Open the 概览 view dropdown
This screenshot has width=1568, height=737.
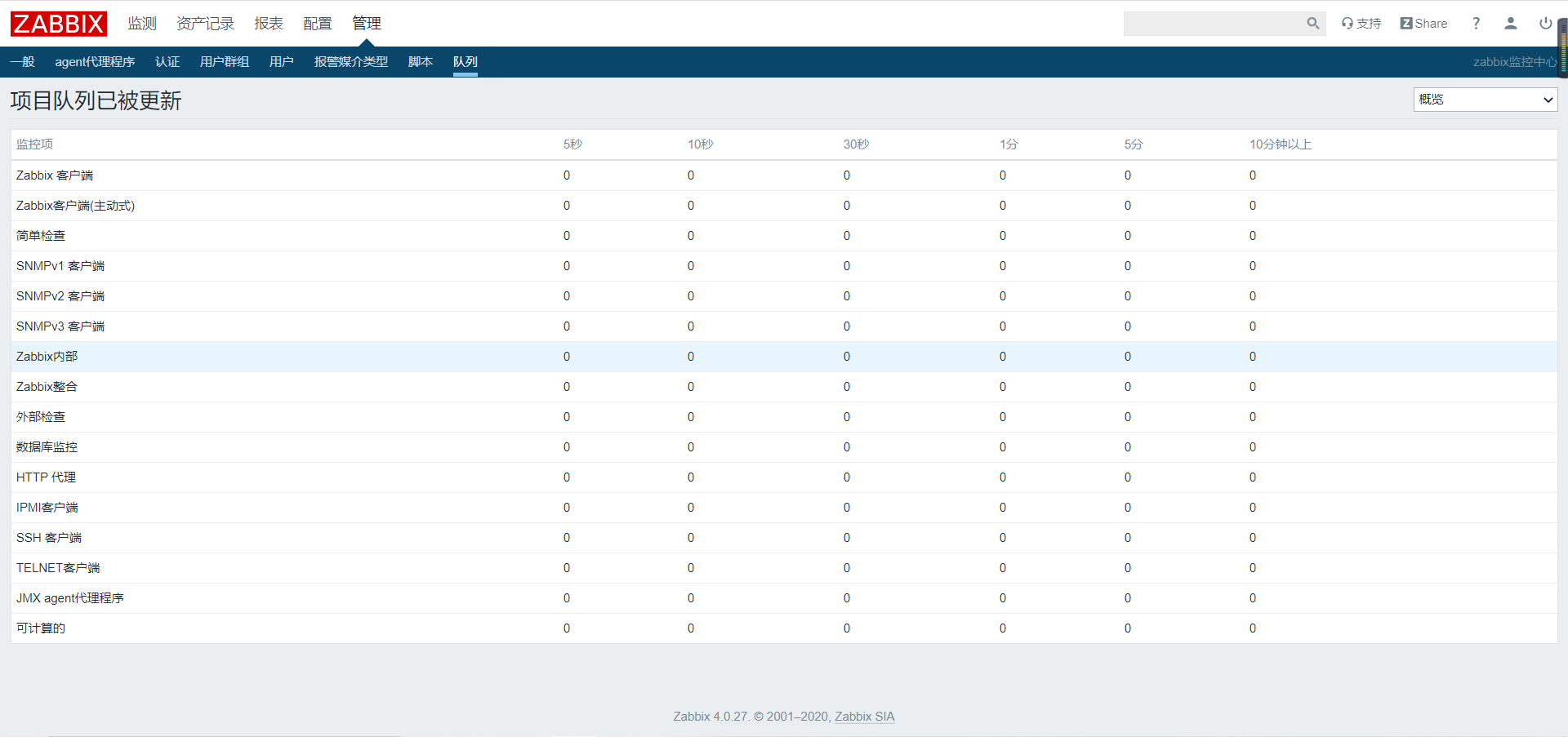1486,100
